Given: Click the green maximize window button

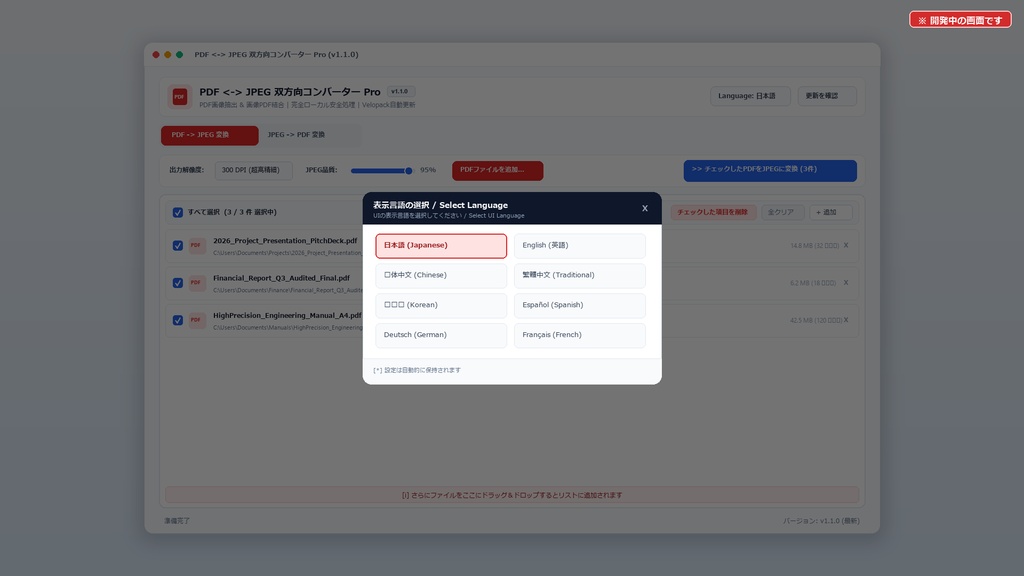Looking at the screenshot, I should point(180,55).
